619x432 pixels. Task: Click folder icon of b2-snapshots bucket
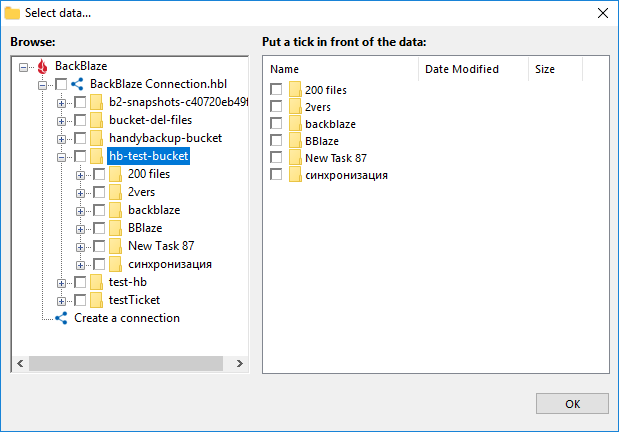point(96,102)
